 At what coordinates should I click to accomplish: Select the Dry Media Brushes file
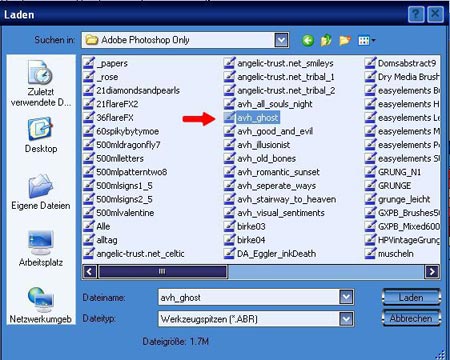[402, 77]
